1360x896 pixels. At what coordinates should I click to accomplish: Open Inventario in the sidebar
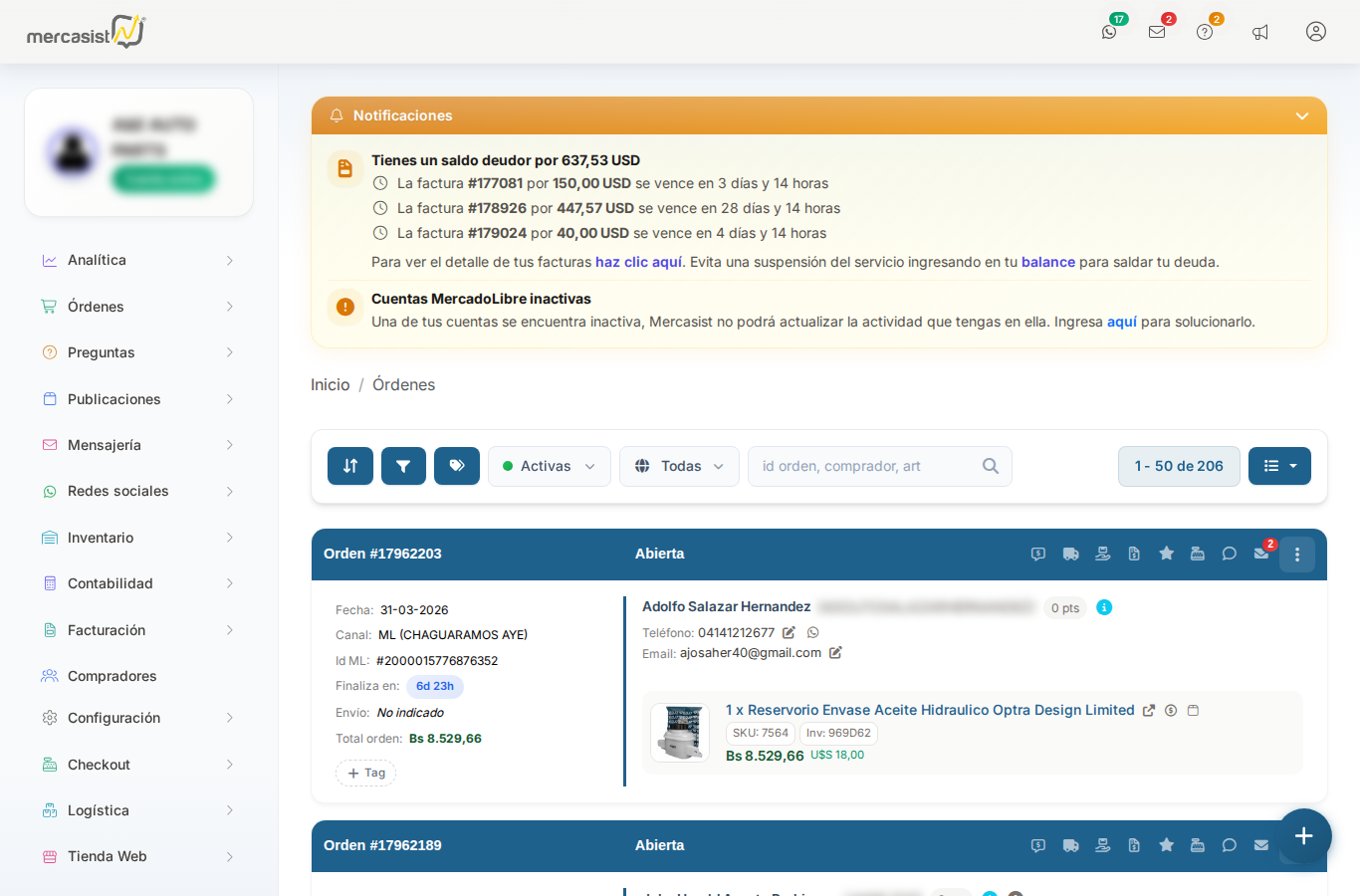pyautogui.click(x=138, y=538)
